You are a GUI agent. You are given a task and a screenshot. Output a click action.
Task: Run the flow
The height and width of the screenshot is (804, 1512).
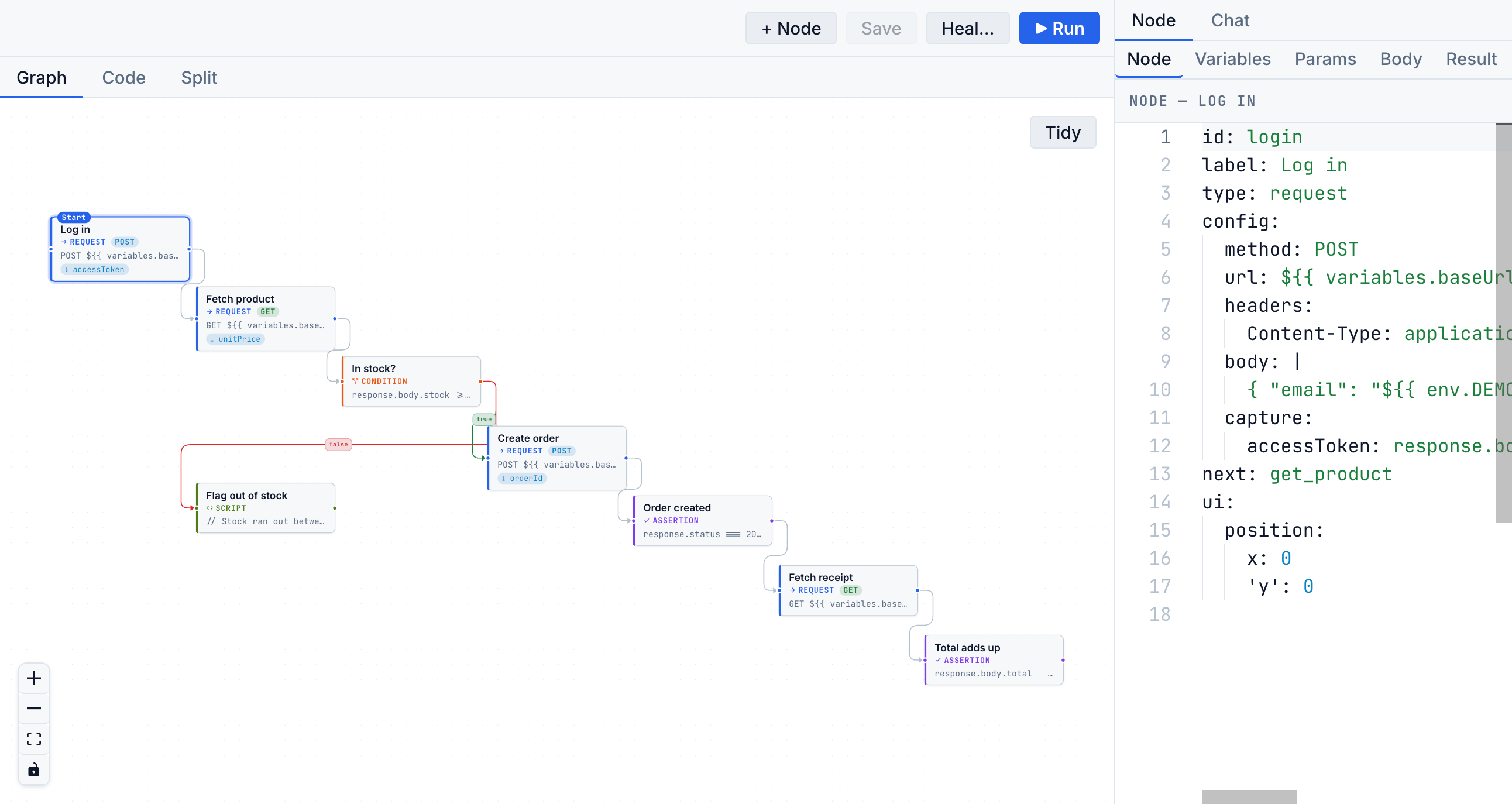(1059, 28)
